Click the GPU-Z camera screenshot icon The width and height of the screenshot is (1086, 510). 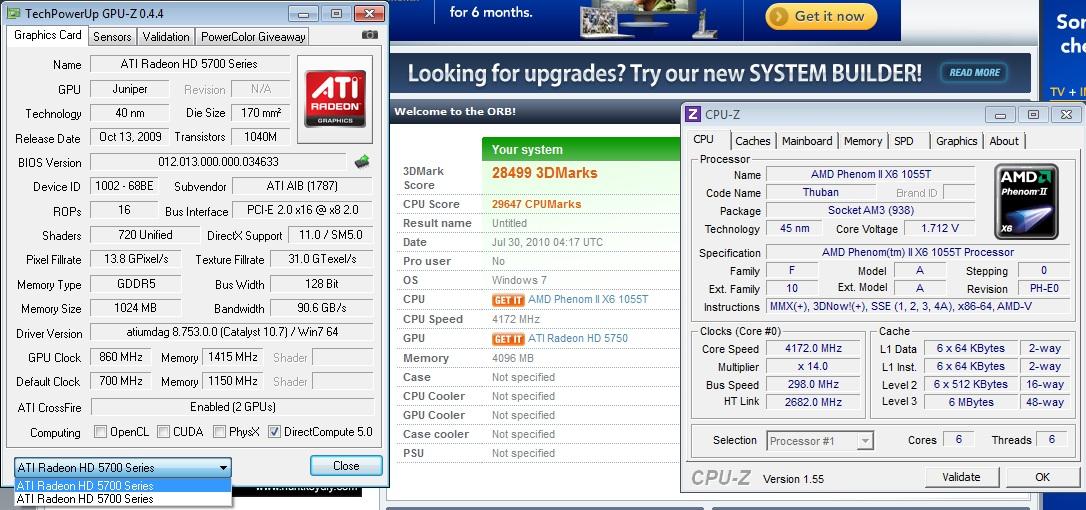coord(370,35)
